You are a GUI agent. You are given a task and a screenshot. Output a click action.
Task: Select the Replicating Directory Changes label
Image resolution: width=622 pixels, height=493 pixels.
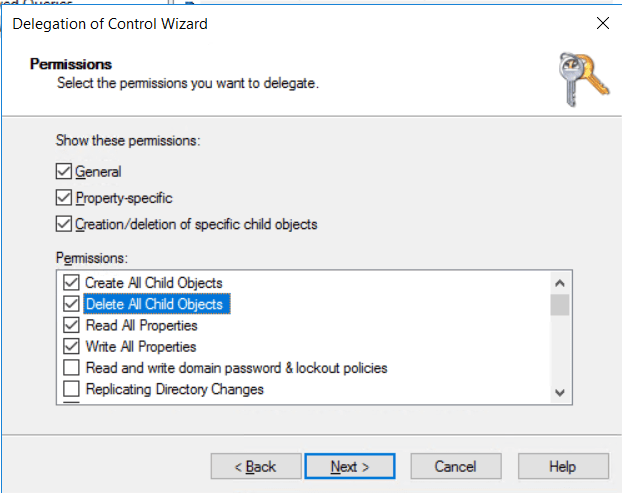(x=175, y=389)
